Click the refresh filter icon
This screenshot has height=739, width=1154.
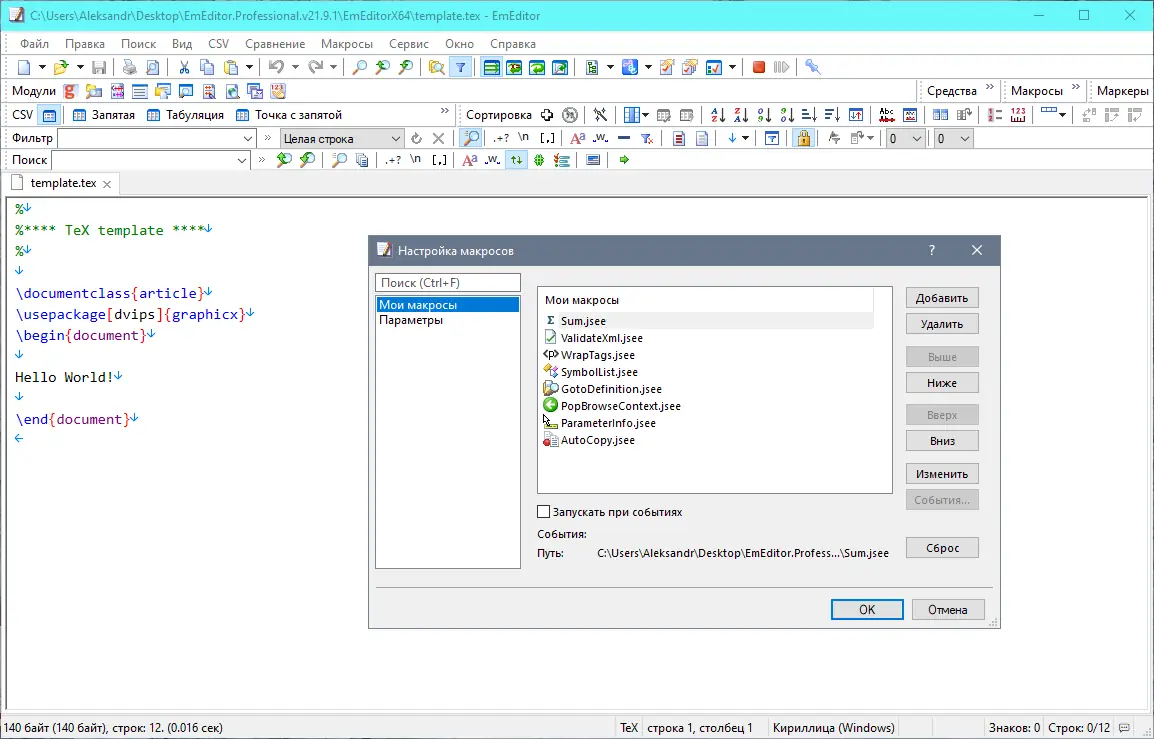click(x=417, y=138)
